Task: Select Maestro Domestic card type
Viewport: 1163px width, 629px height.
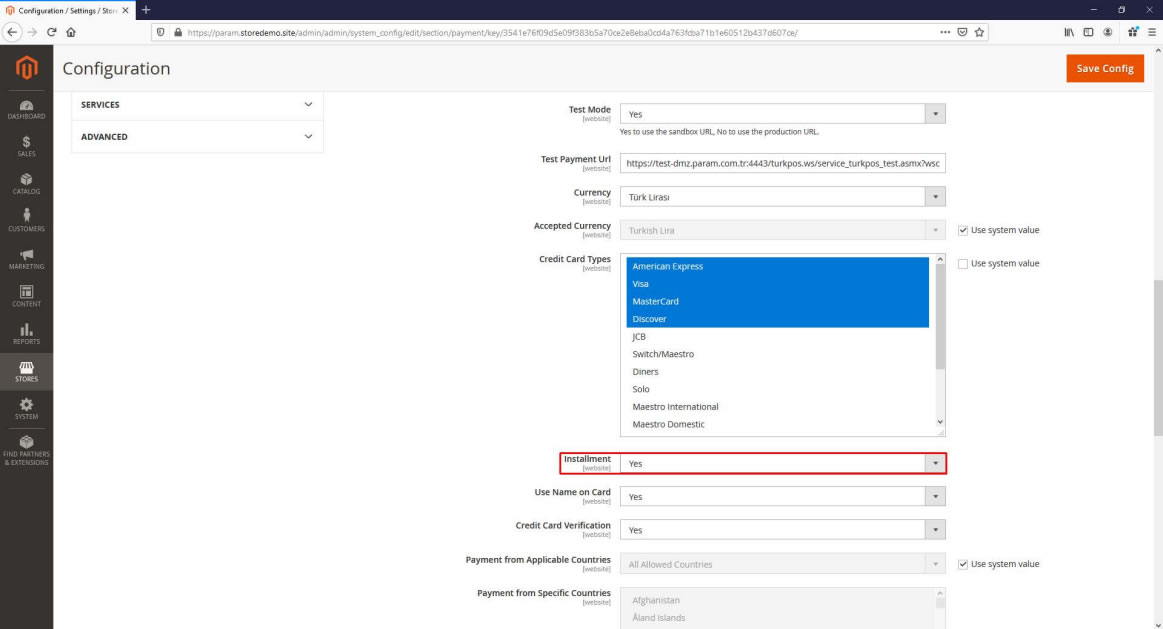Action: coord(777,424)
